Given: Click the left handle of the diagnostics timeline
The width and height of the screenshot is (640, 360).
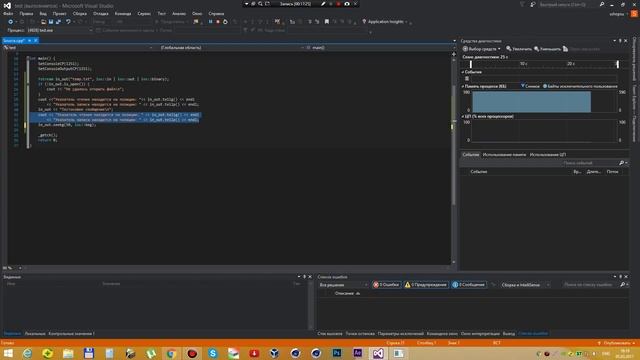Looking at the screenshot, I should coord(471,64).
